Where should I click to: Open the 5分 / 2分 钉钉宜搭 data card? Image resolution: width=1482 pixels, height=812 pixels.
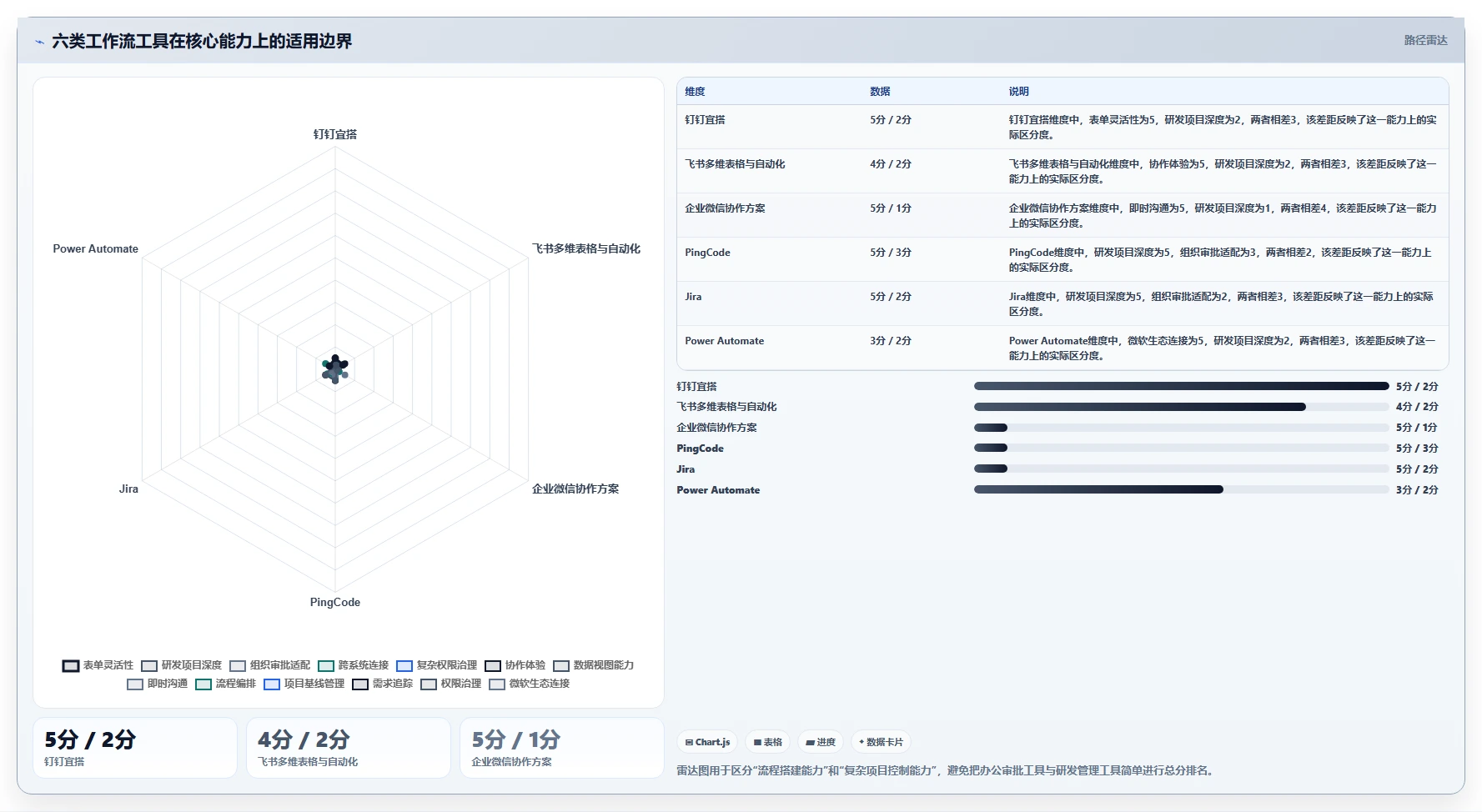point(135,748)
